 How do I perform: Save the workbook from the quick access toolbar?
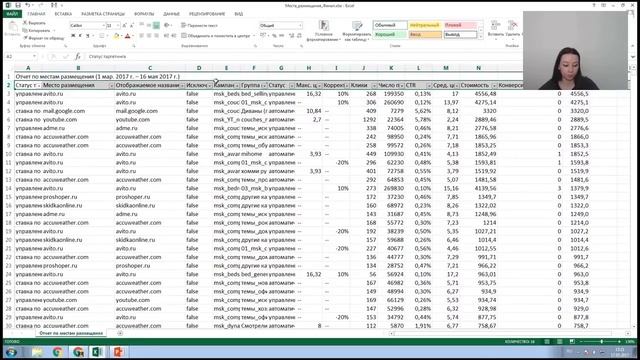coord(18,5)
